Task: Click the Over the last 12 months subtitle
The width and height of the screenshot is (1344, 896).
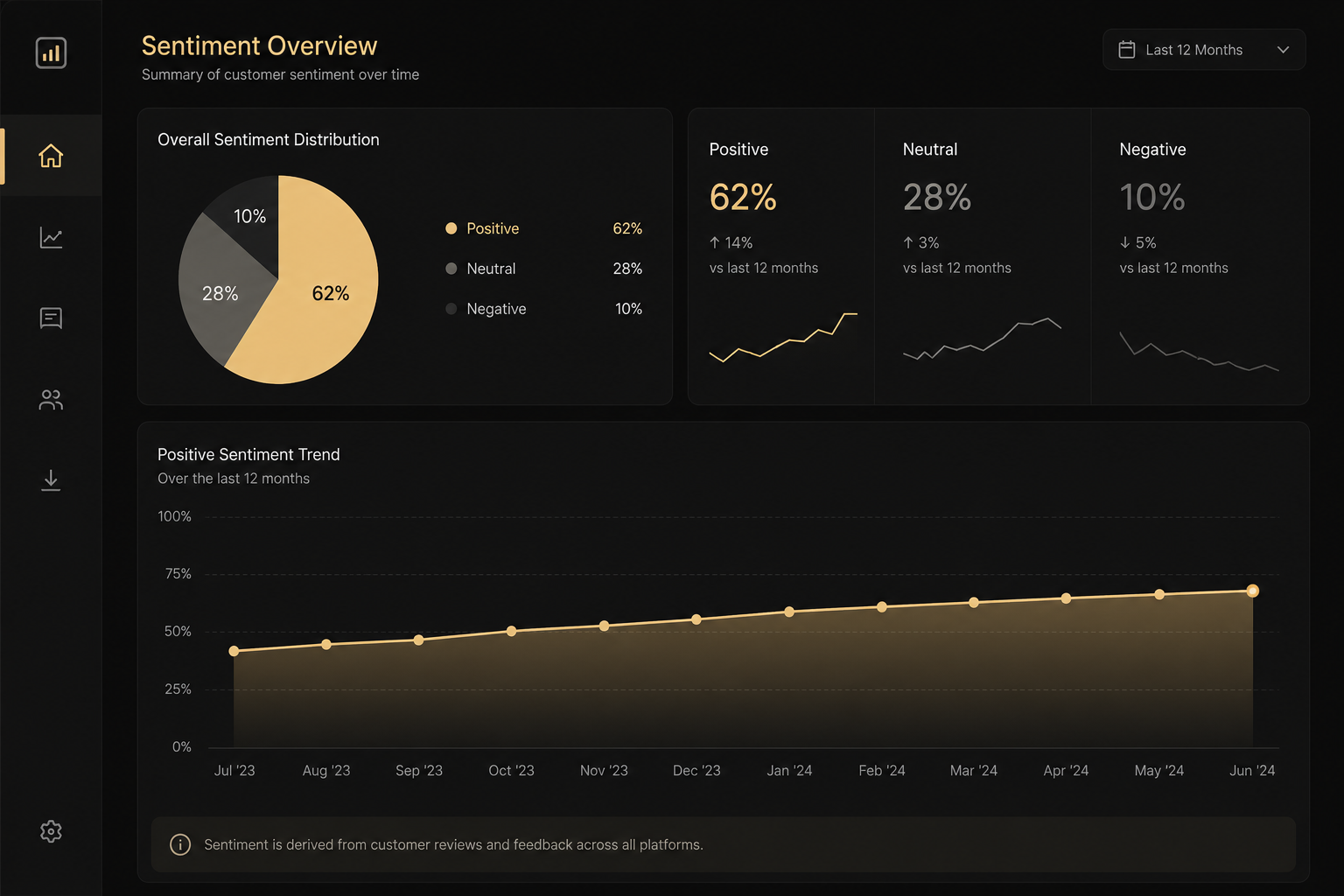Action: [234, 479]
